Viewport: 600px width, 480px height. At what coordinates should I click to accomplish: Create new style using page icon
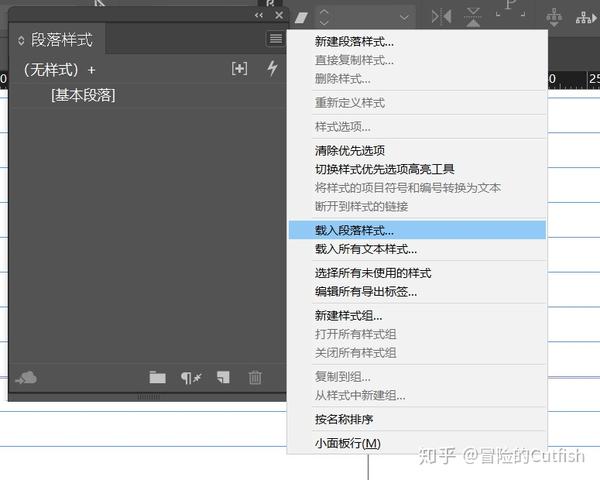(x=223, y=377)
